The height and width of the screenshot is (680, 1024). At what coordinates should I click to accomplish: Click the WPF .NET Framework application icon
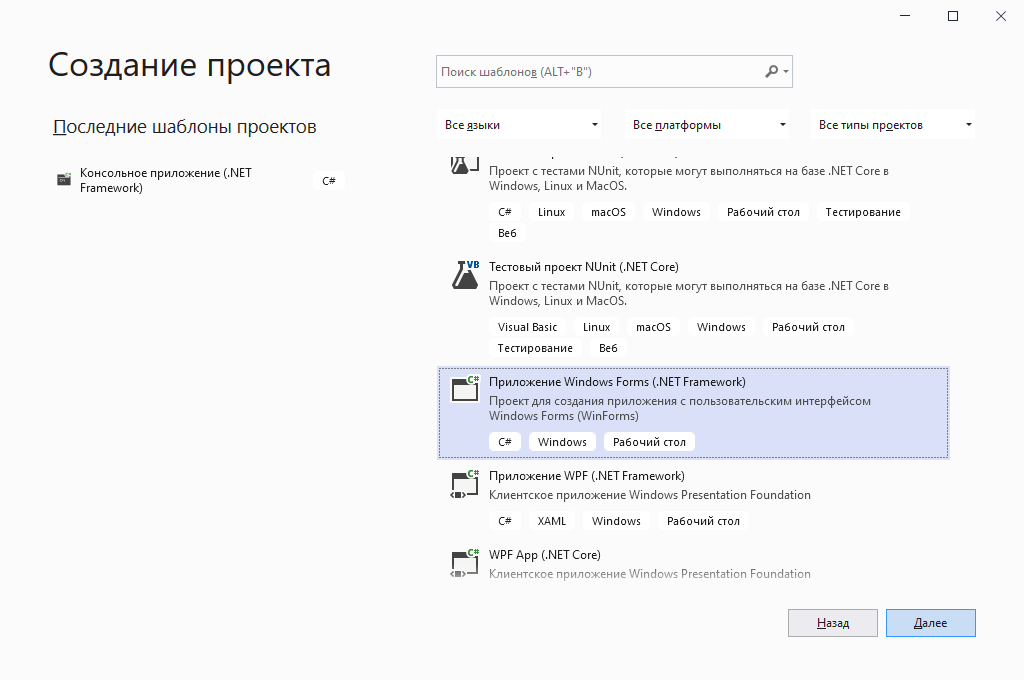[465, 484]
